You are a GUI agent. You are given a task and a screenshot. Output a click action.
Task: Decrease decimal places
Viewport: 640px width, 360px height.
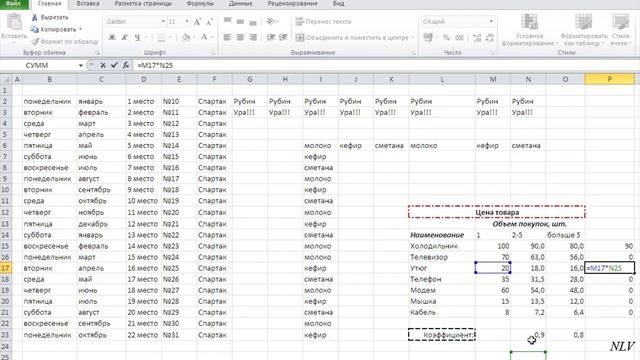tap(489, 38)
